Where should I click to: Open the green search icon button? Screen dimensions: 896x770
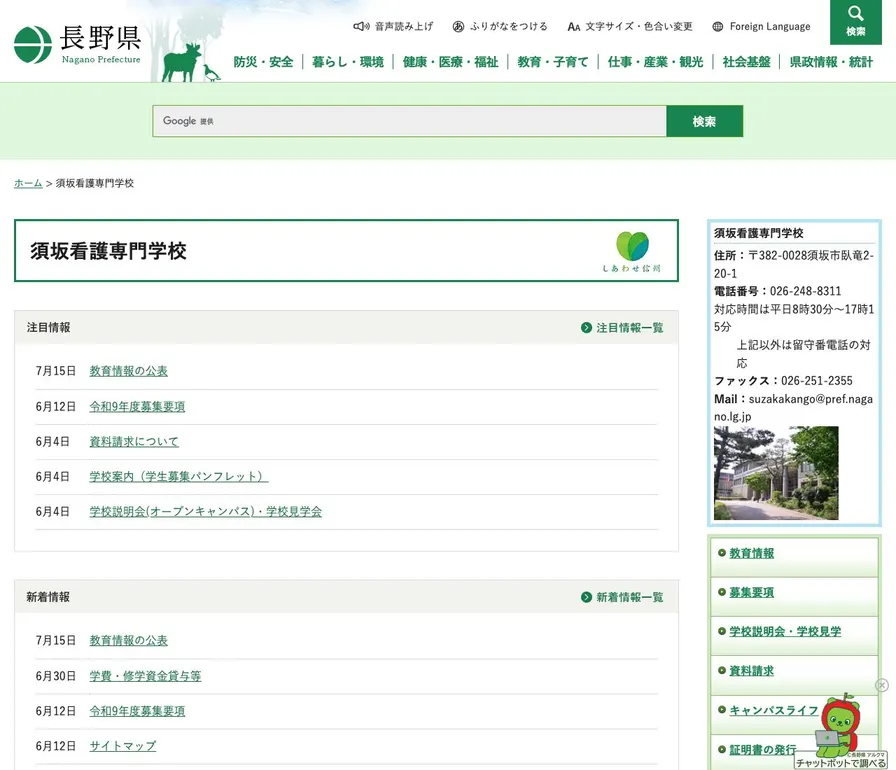click(x=855, y=22)
